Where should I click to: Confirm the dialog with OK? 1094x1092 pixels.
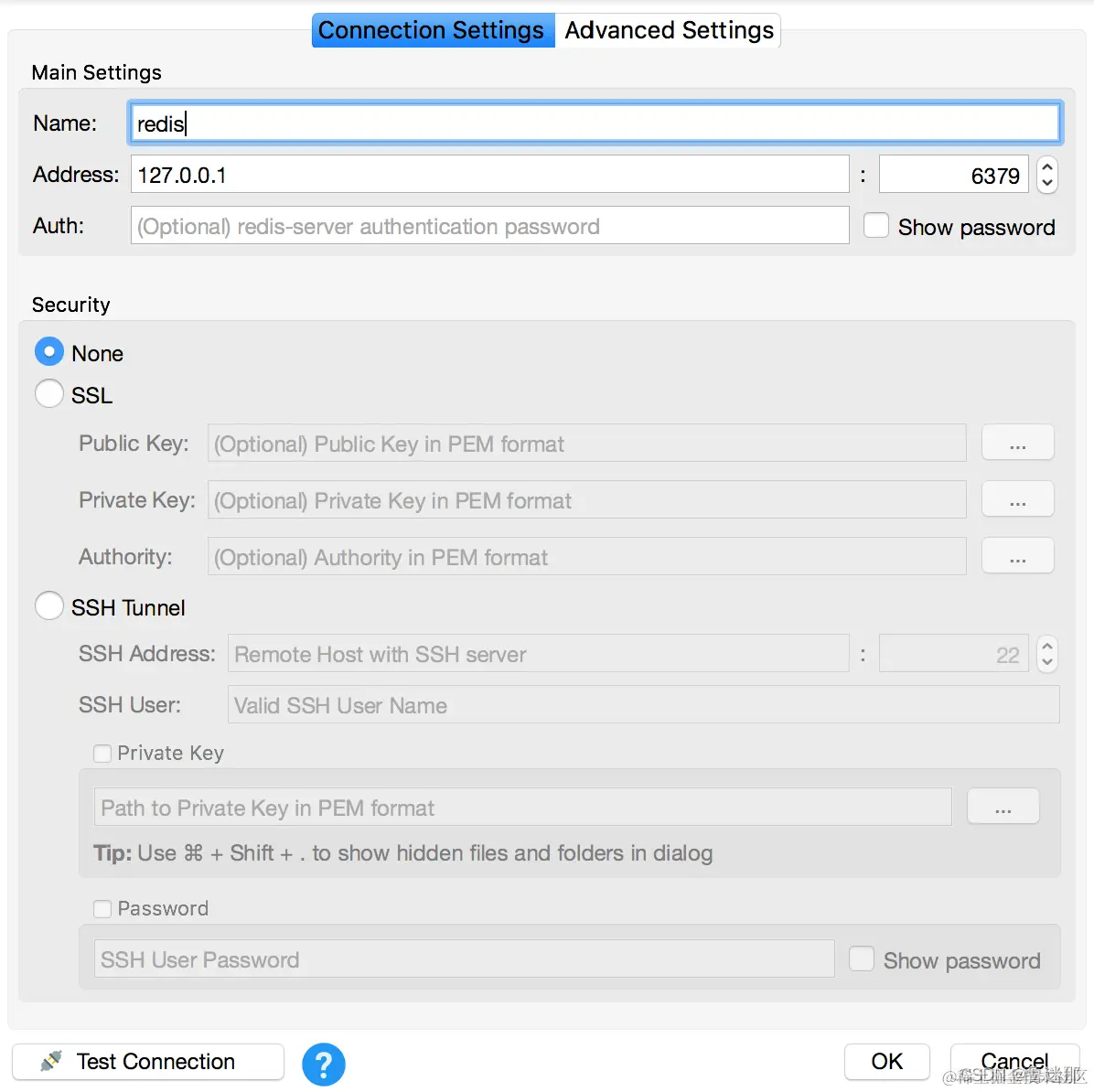tap(886, 1061)
